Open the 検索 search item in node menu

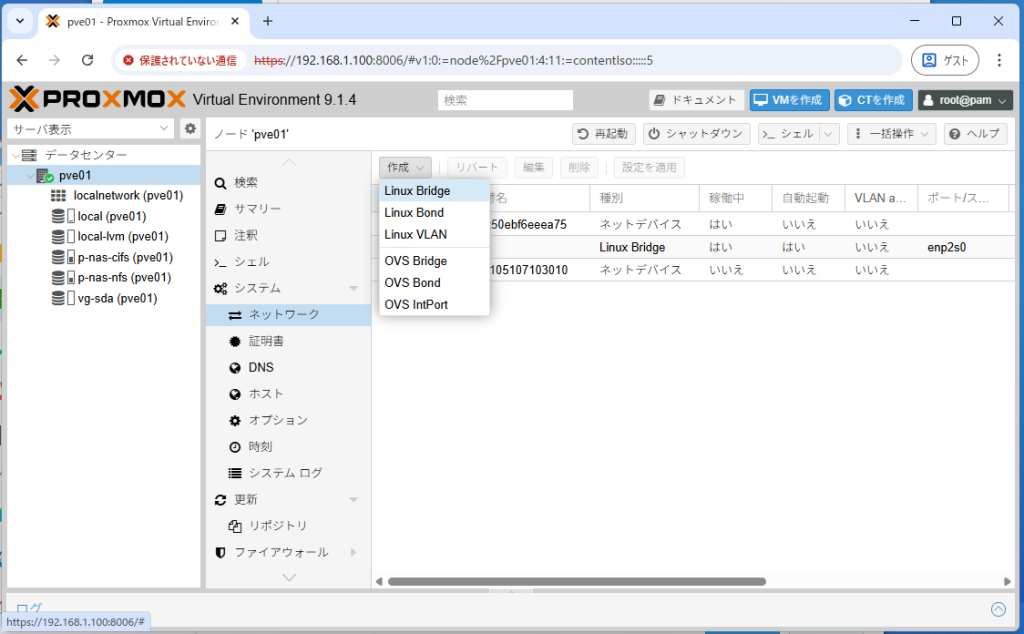(245, 182)
